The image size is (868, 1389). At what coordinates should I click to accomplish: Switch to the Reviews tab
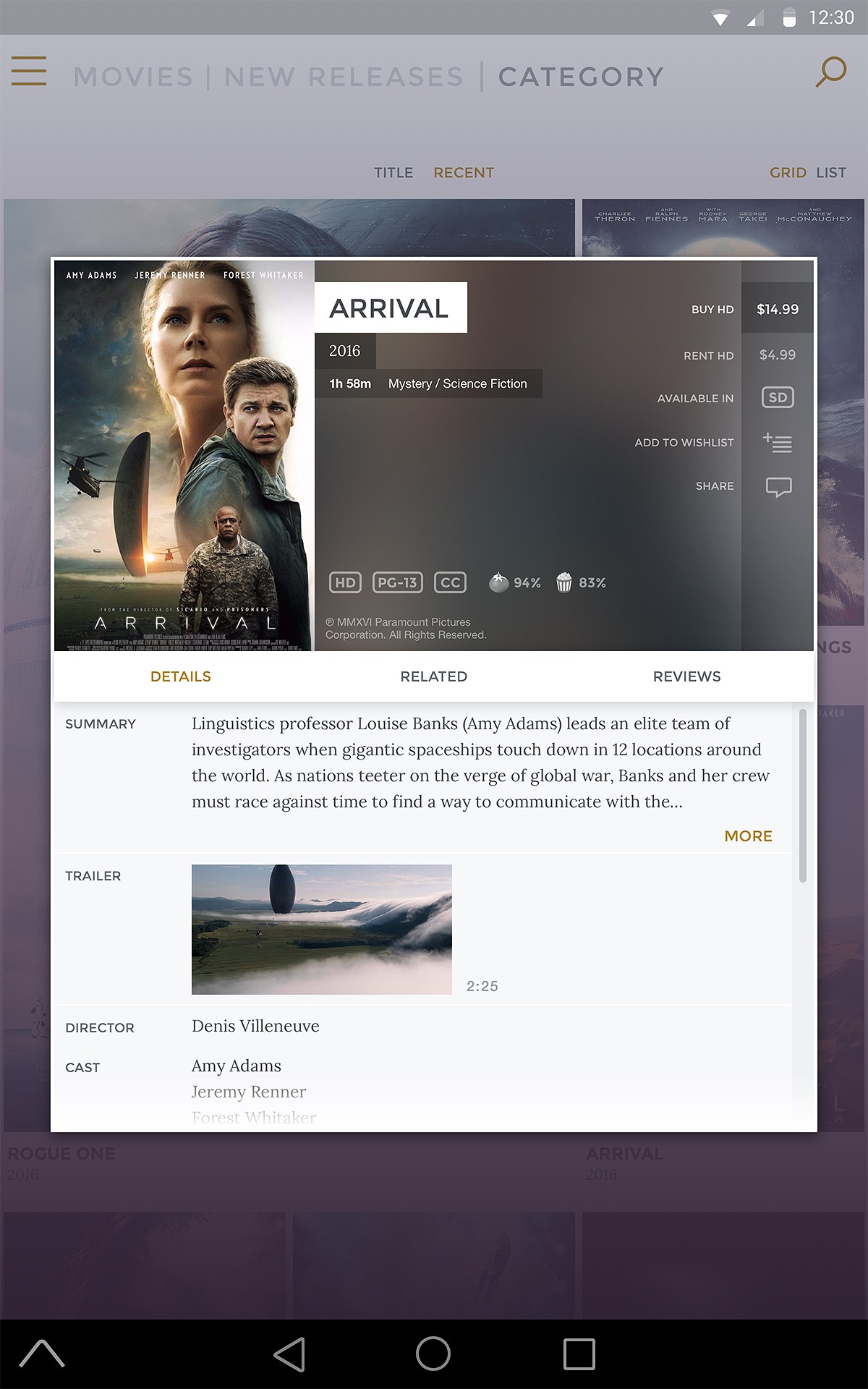click(687, 676)
